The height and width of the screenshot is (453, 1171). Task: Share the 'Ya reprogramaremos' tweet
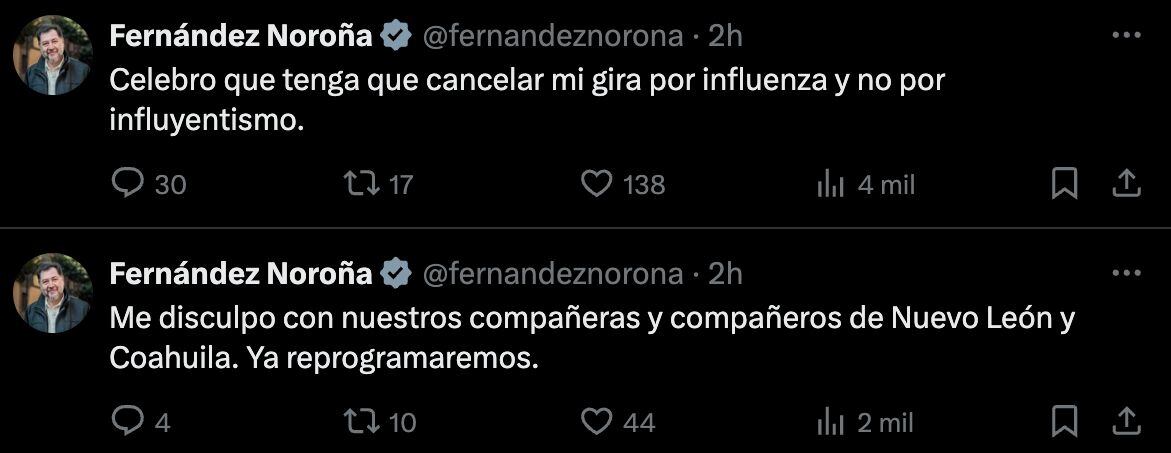tap(1127, 420)
